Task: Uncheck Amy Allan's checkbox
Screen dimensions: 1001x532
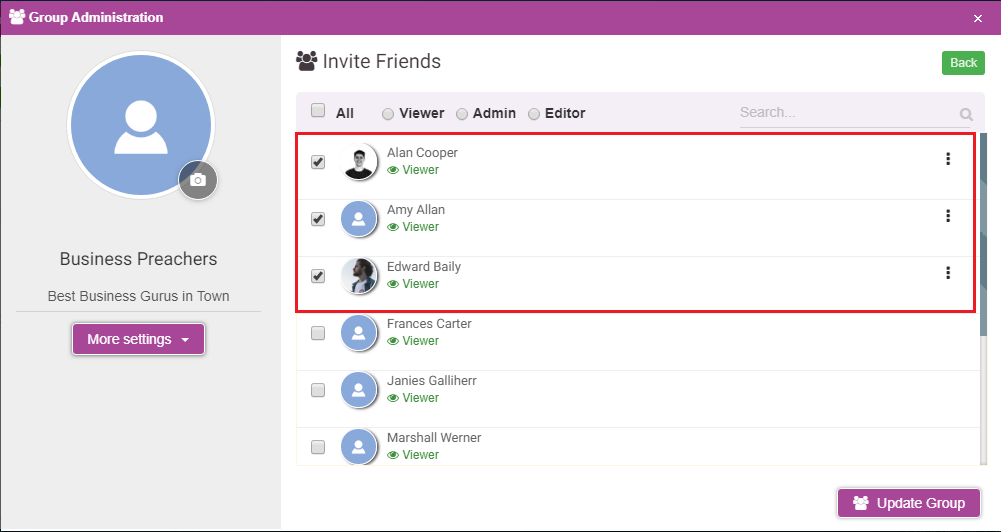Action: point(318,219)
